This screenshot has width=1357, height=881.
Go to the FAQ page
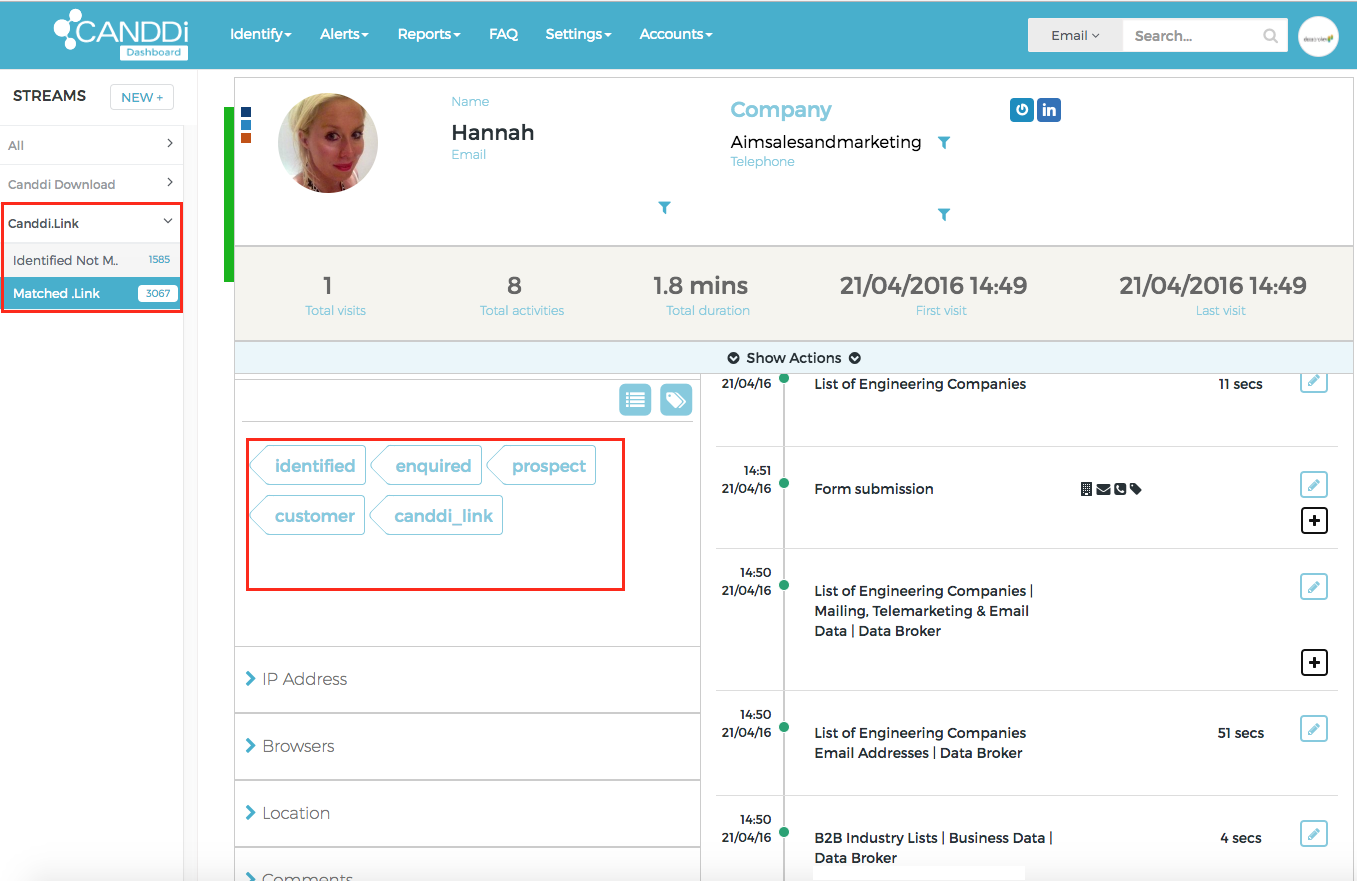503,34
